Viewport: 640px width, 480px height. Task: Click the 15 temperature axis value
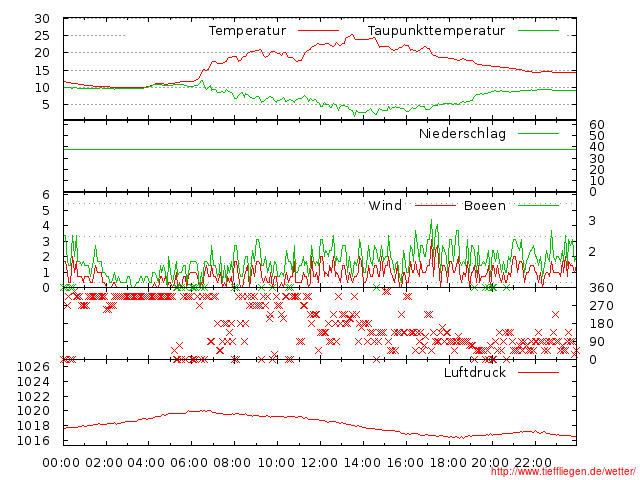(42, 71)
